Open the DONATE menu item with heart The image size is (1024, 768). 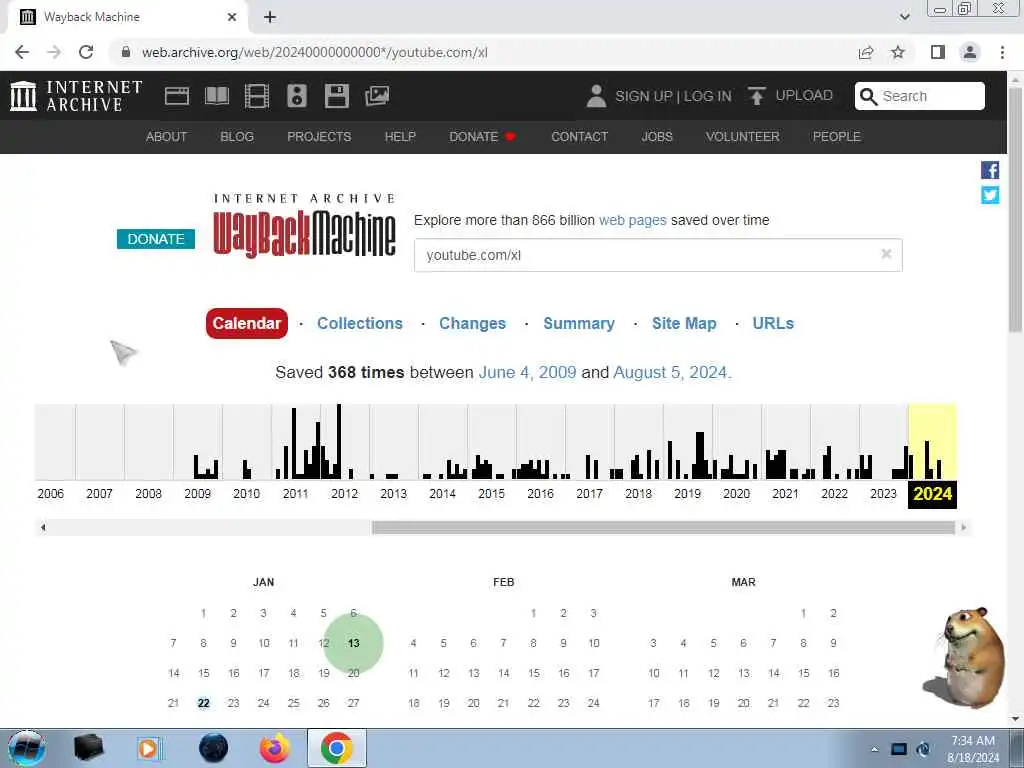click(x=483, y=136)
